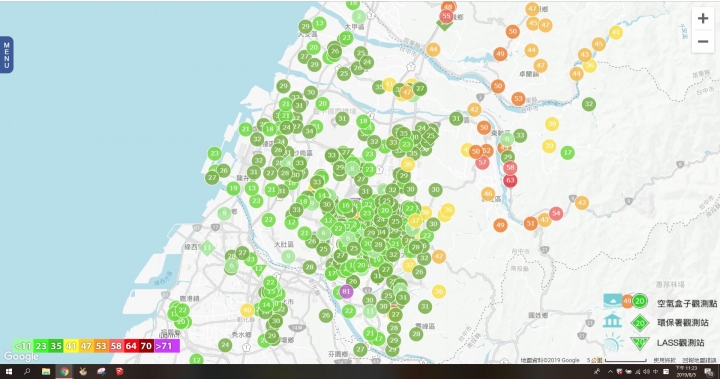Image resolution: width=720 pixels, height=379 pixels.
Task: Click the purple 81 air quality marker
Action: [x=346, y=291]
